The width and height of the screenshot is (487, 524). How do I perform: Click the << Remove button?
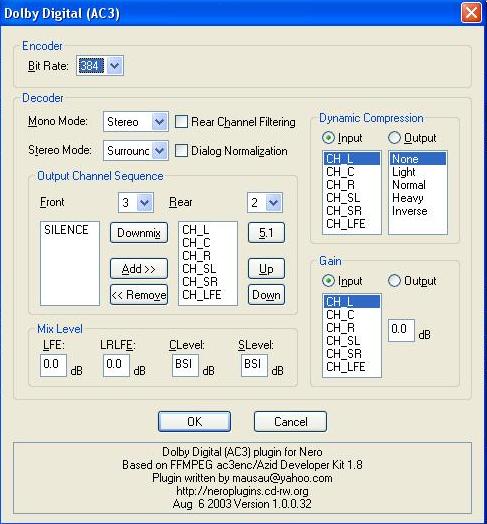click(139, 295)
